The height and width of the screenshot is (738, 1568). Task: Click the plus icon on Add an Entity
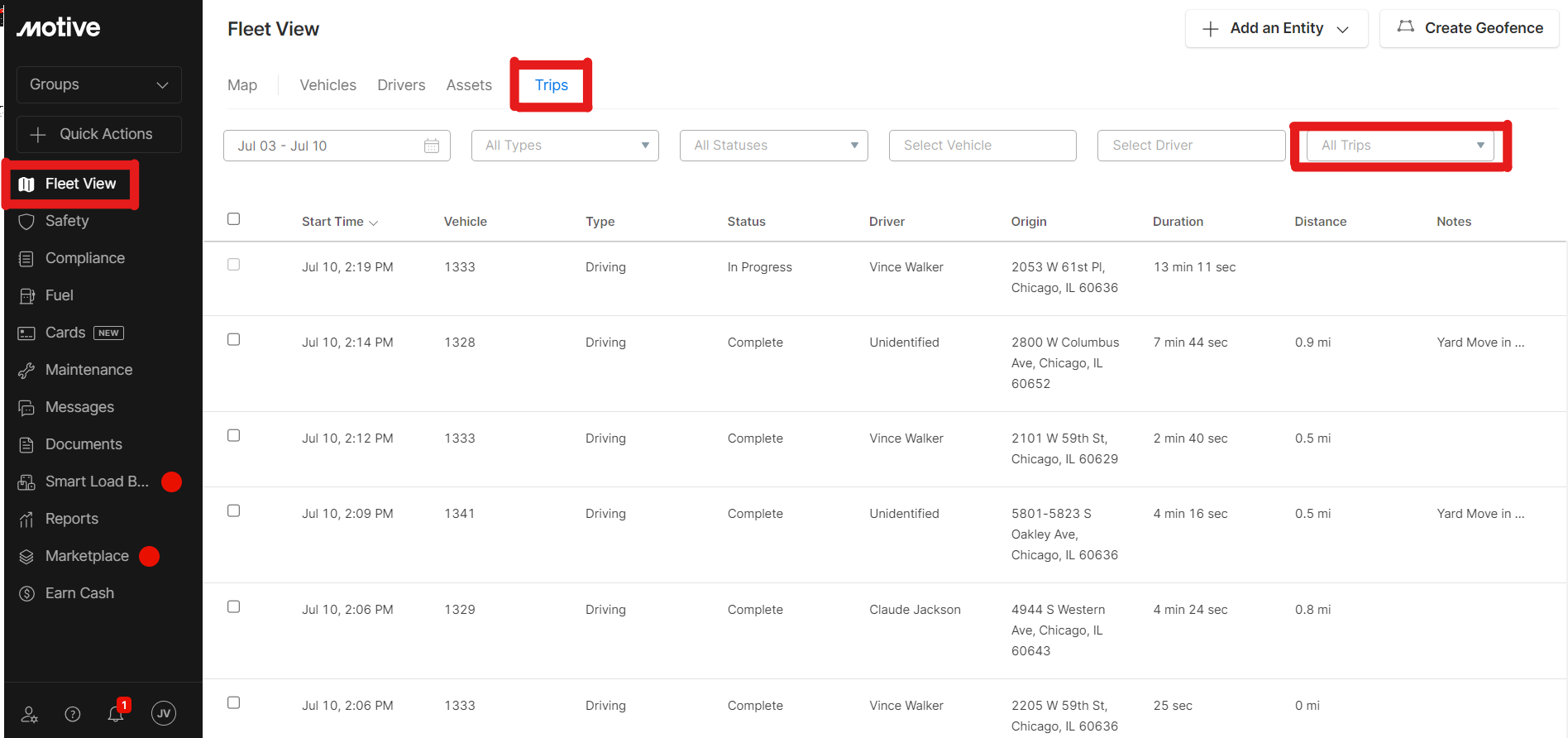pos(1211,29)
